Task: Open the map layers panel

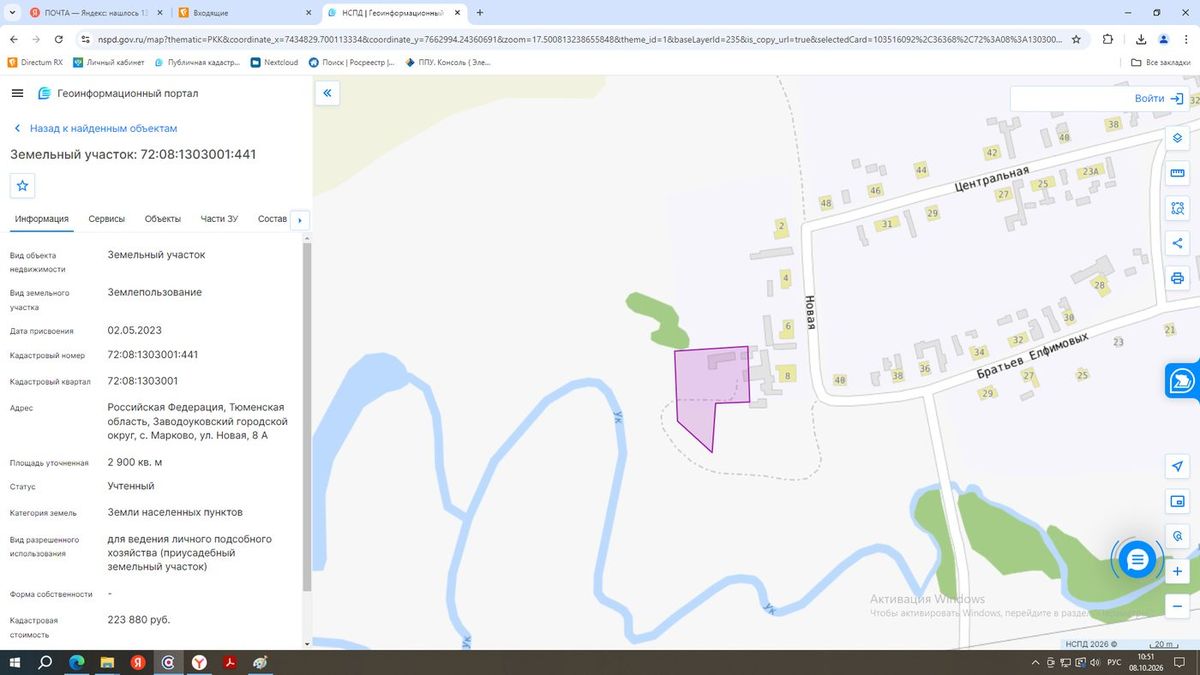Action: pos(1177,137)
